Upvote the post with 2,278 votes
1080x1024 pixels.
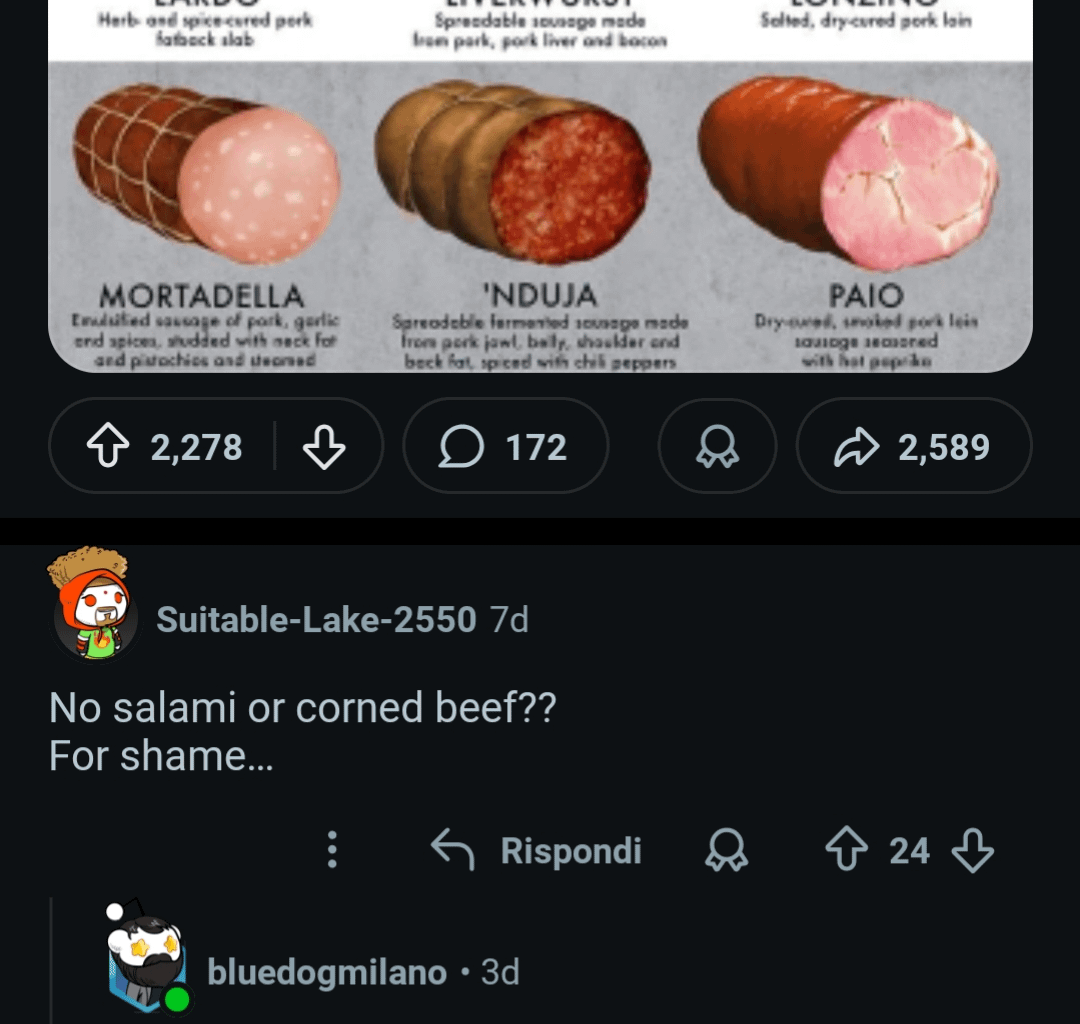pos(107,447)
